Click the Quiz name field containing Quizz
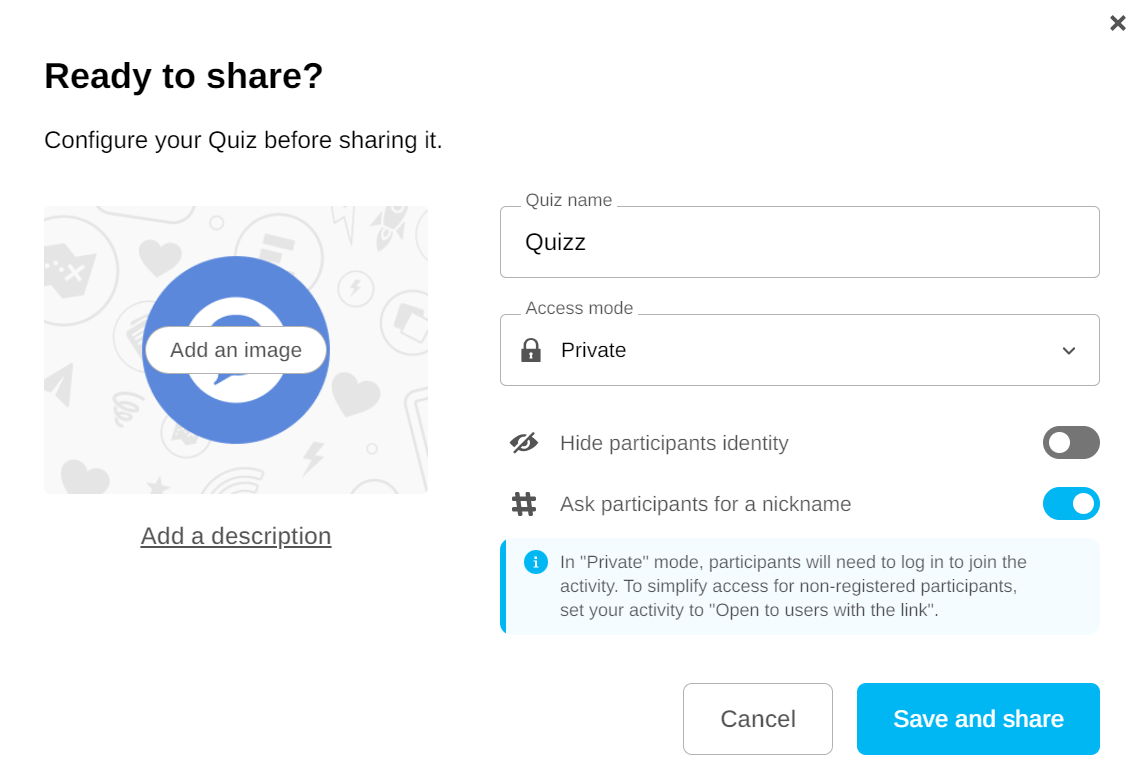 tap(800, 242)
